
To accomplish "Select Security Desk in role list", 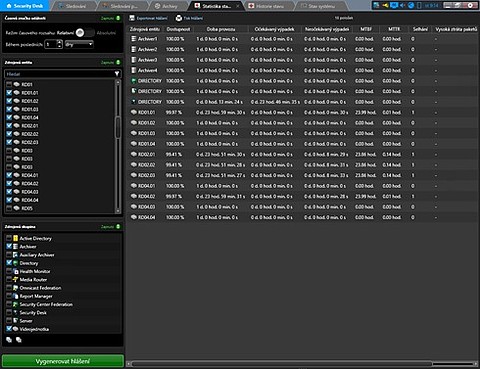I will 33,312.
